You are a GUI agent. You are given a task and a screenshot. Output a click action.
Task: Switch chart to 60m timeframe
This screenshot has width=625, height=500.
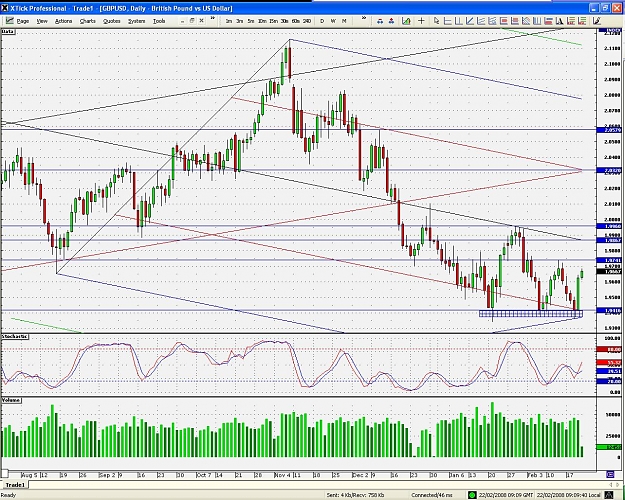[x=295, y=21]
